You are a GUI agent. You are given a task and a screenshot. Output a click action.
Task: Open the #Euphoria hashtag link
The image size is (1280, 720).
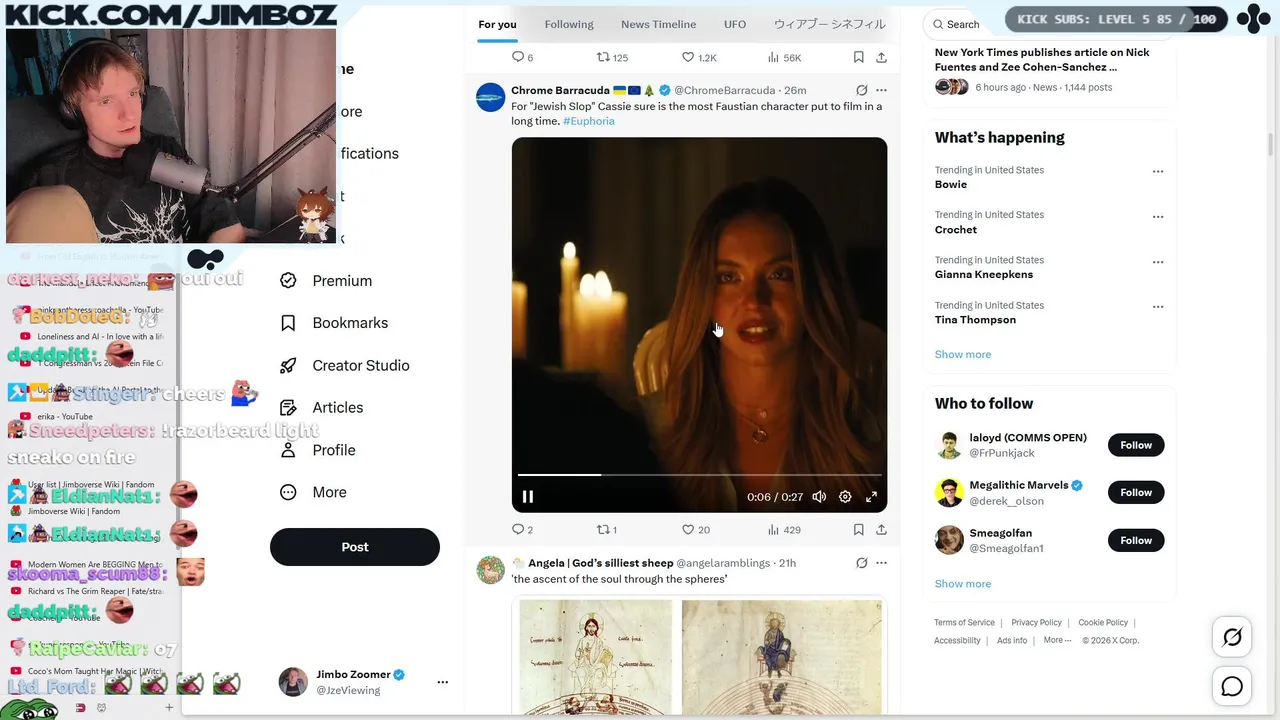[589, 121]
